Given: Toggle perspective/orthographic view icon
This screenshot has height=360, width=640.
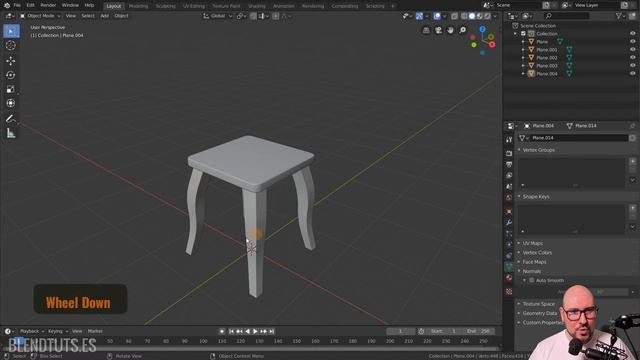Looking at the screenshot, I should 426,30.
